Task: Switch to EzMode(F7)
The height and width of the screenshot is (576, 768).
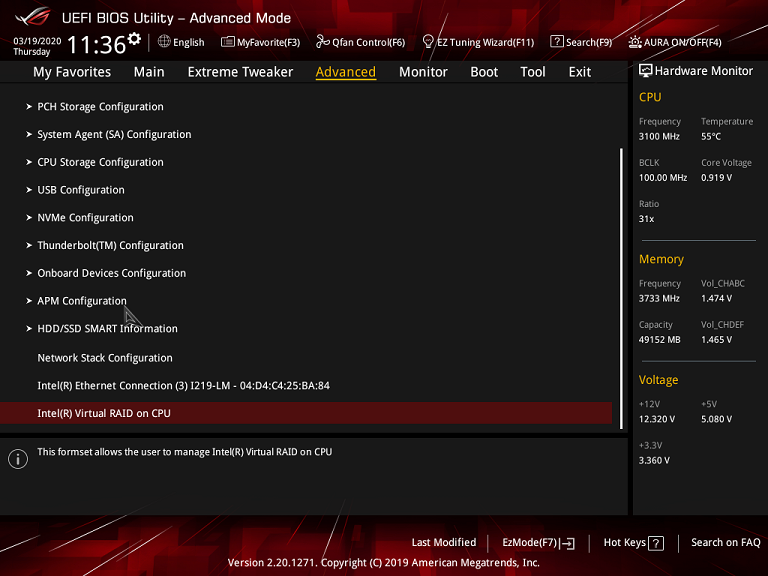Action: pyautogui.click(x=538, y=543)
